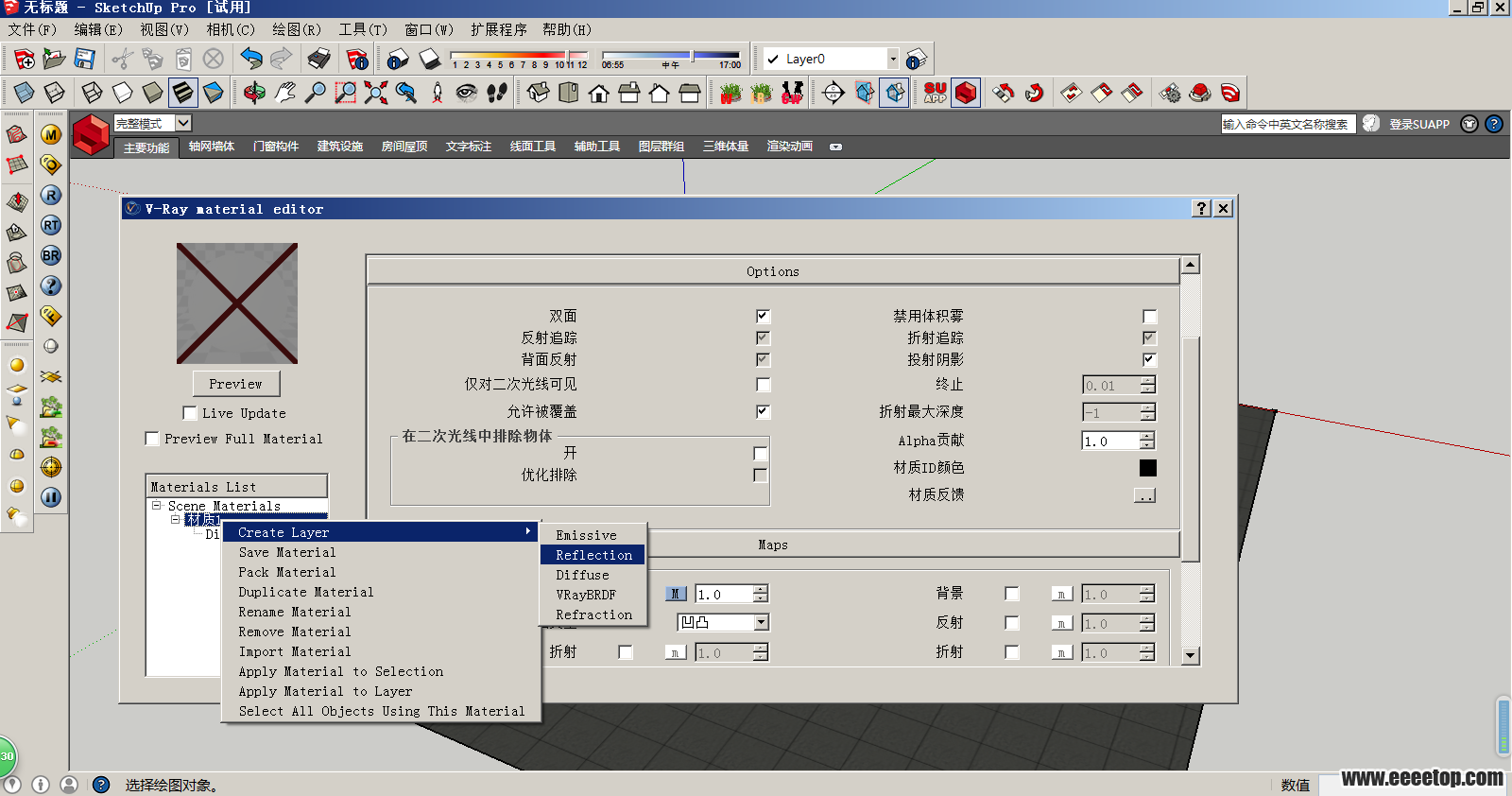Open the 相机(C) menu
Screen dimensions: 1512x796
point(231,29)
